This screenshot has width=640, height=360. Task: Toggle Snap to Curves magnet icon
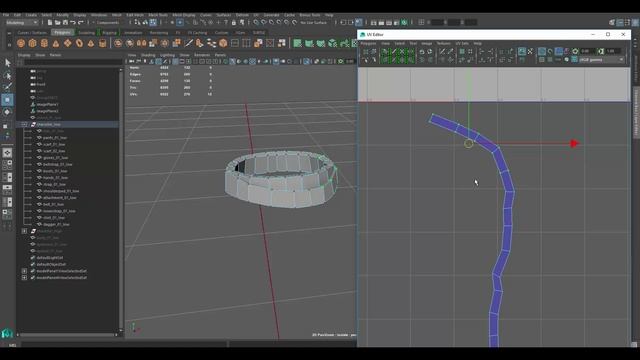(x=264, y=22)
